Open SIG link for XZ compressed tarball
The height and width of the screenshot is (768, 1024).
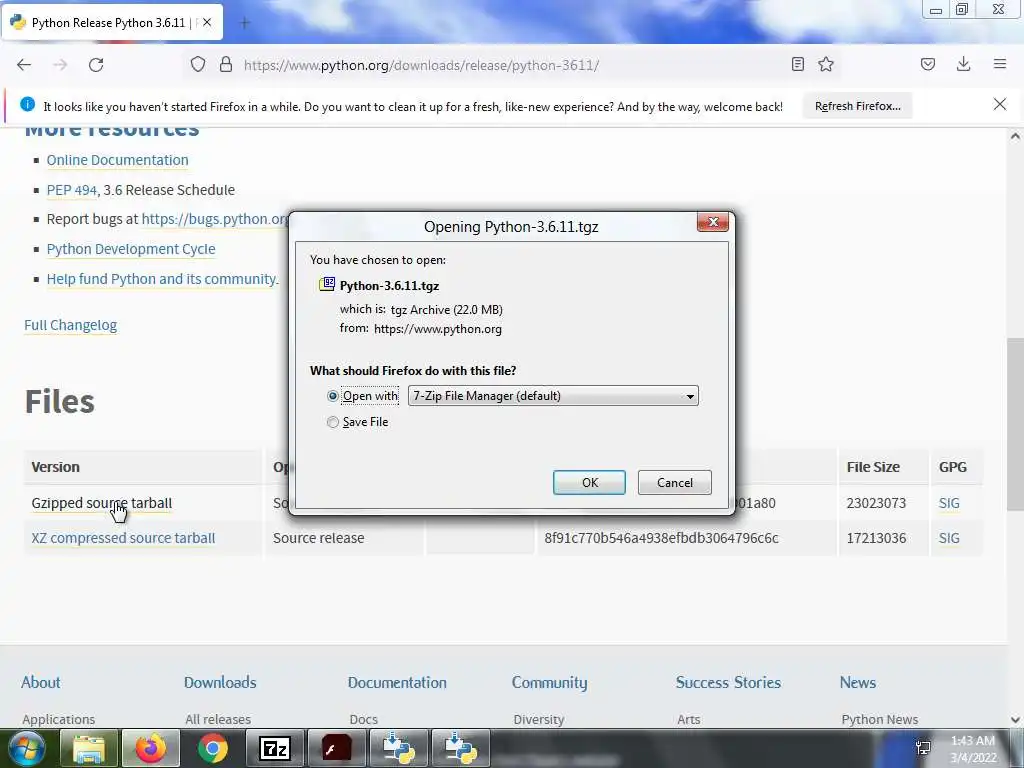click(949, 538)
